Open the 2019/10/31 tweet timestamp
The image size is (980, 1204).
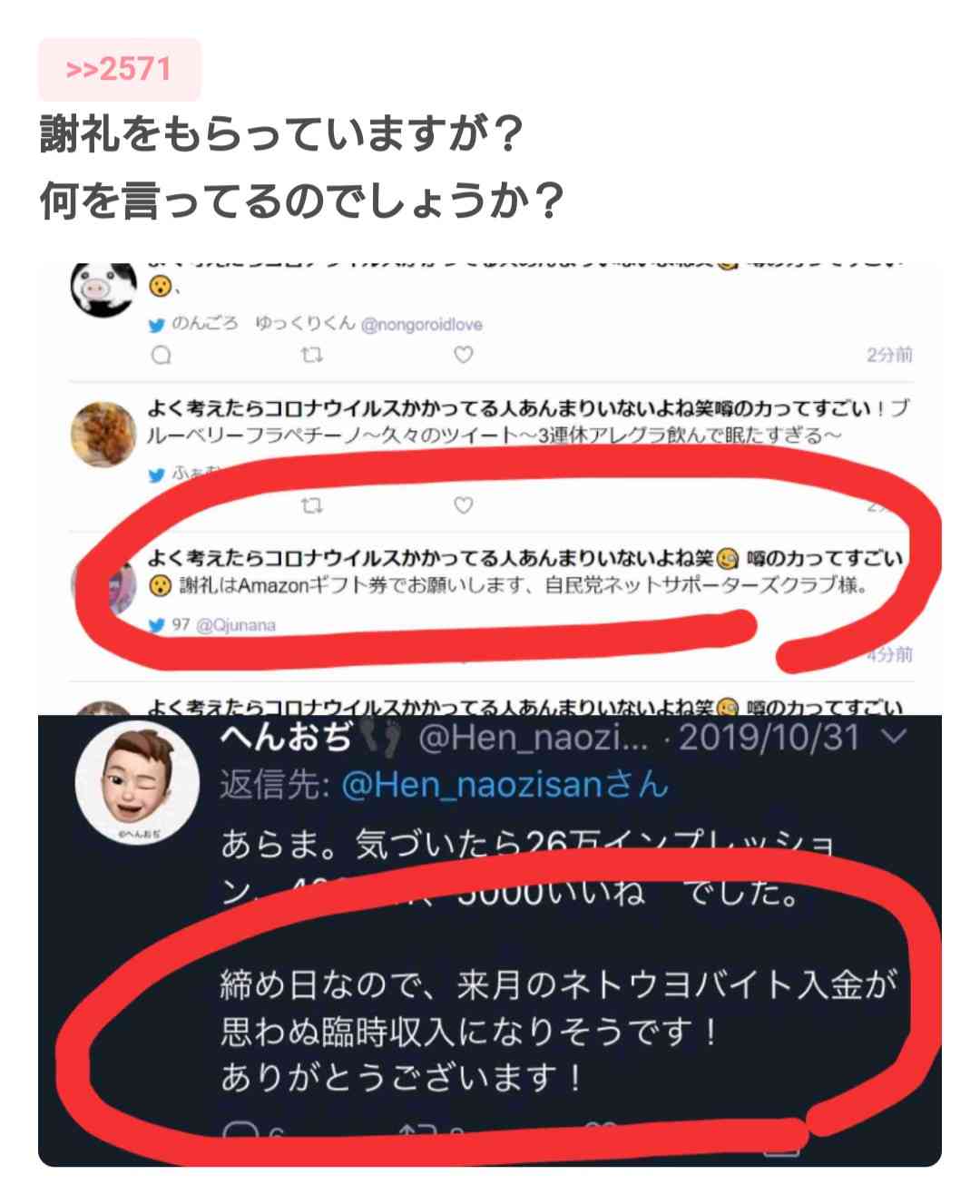(769, 737)
